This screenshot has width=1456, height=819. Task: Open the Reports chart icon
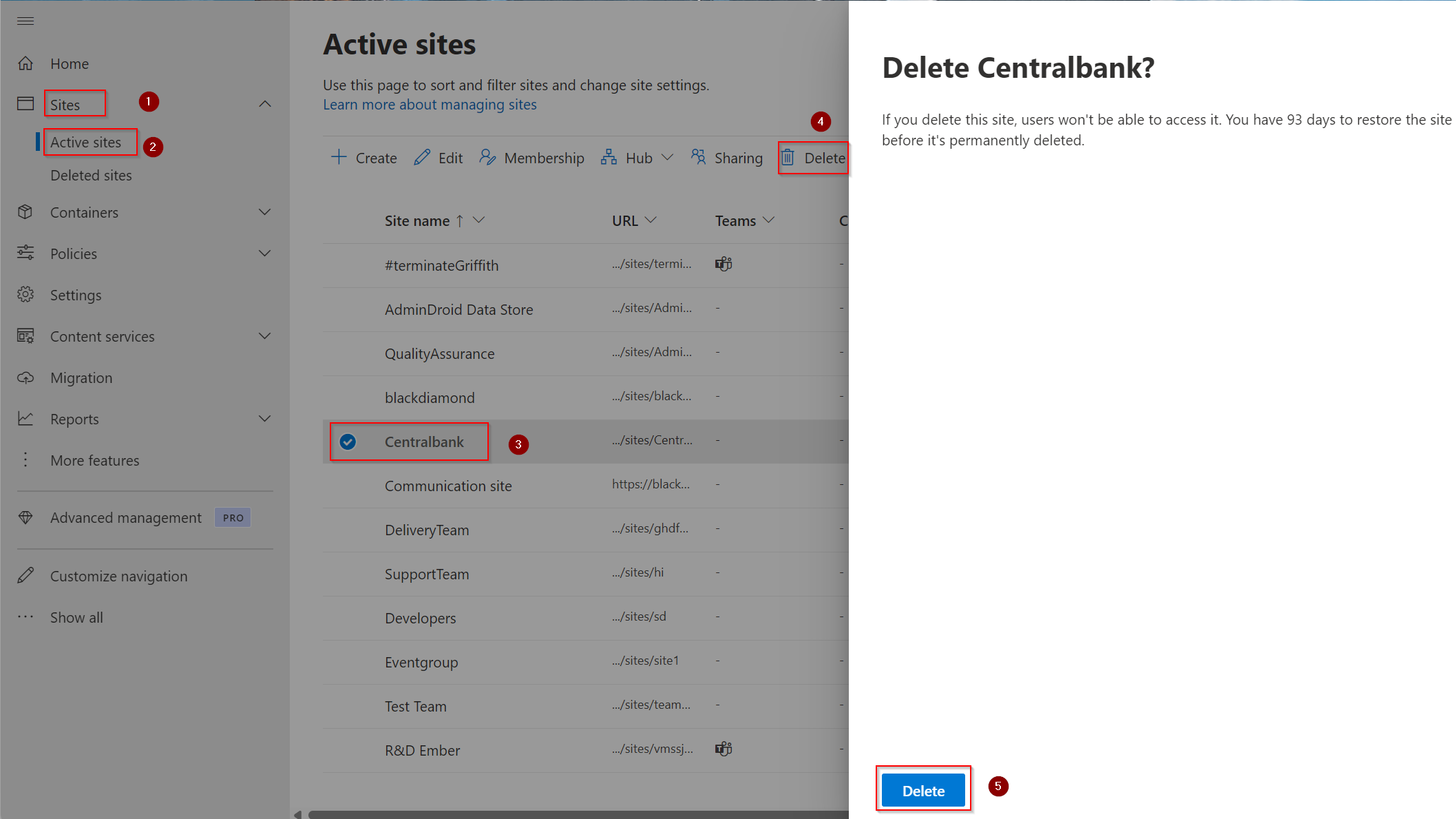click(x=25, y=419)
